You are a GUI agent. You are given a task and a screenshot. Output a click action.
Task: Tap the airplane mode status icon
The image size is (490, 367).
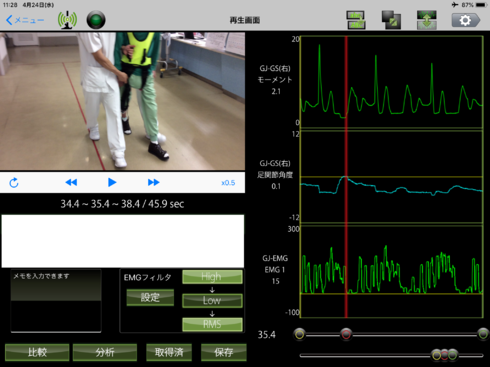coord(455,5)
